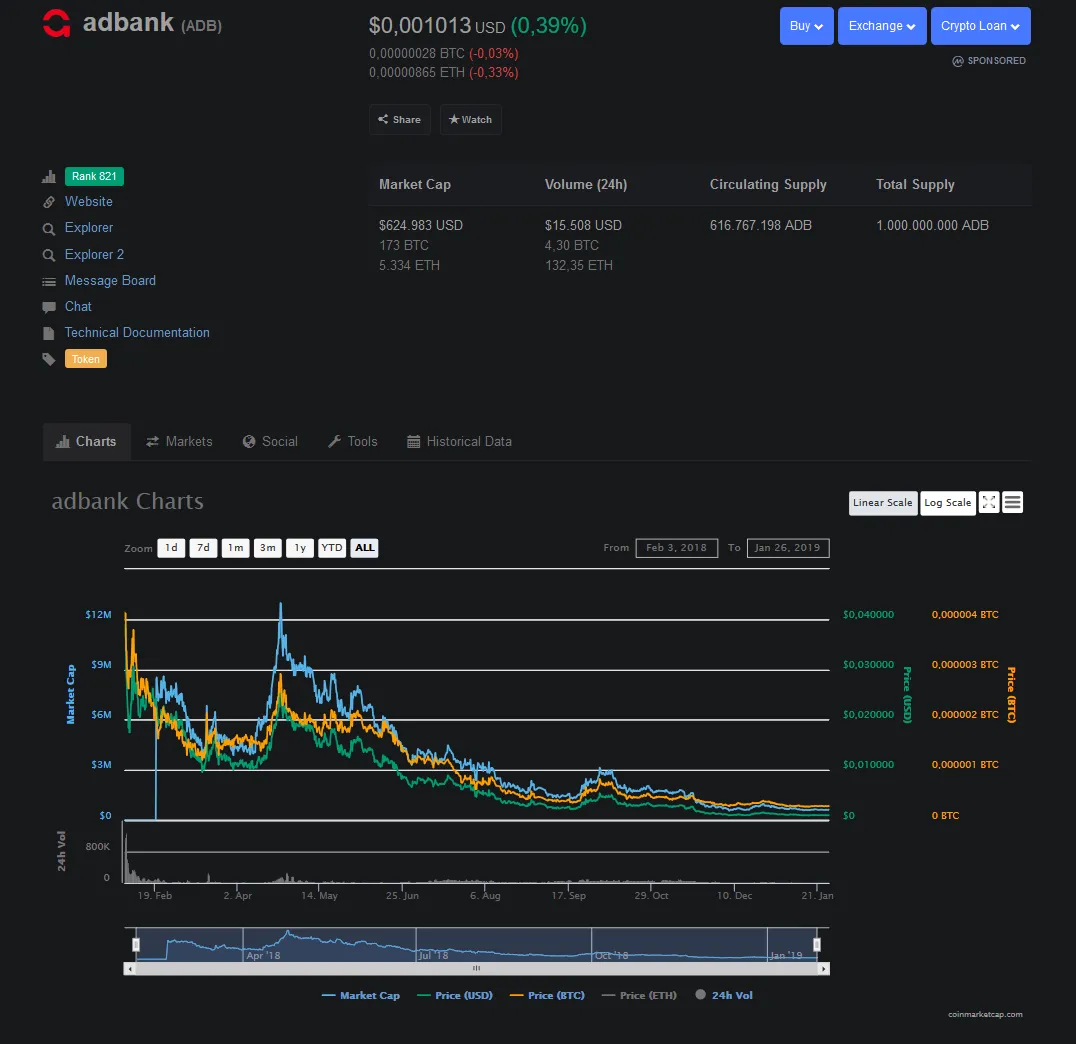
Task: Switch to the Charts tab
Action: click(86, 442)
